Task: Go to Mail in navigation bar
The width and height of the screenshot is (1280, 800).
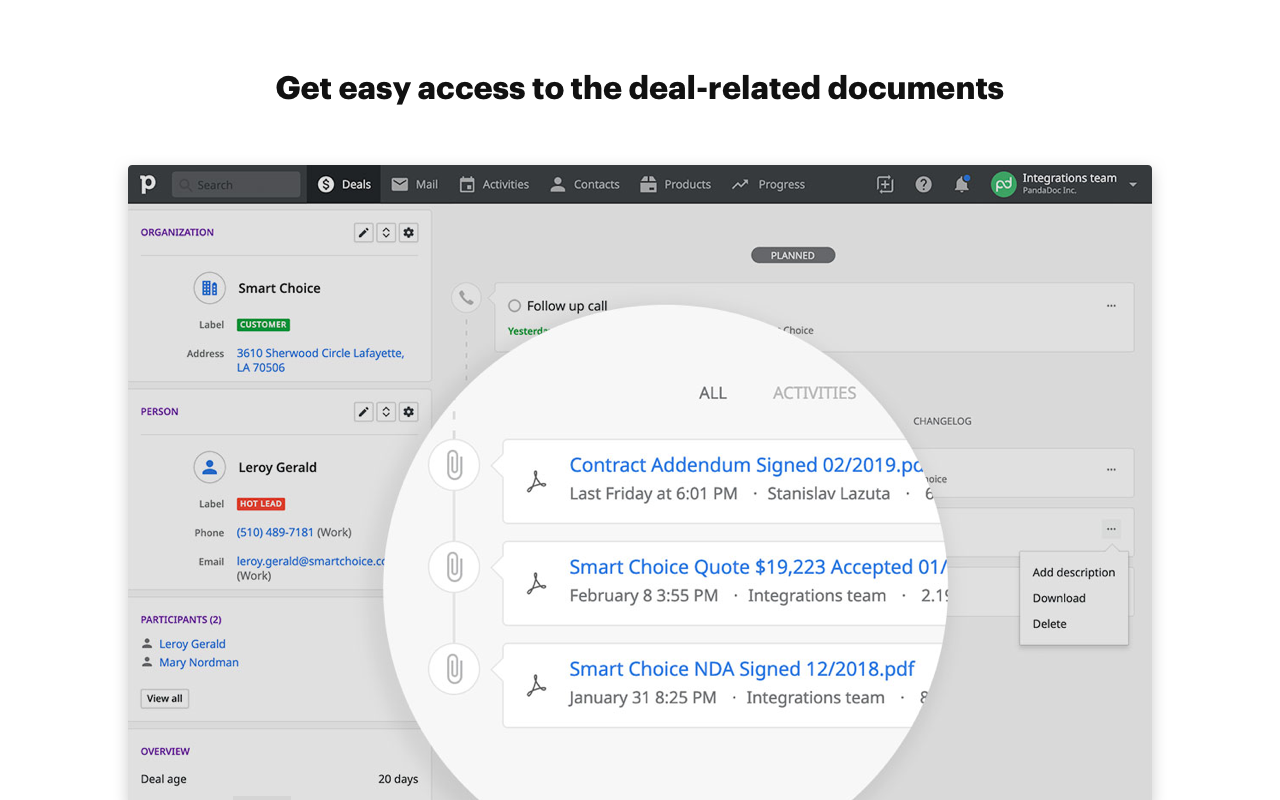Action: [x=415, y=184]
